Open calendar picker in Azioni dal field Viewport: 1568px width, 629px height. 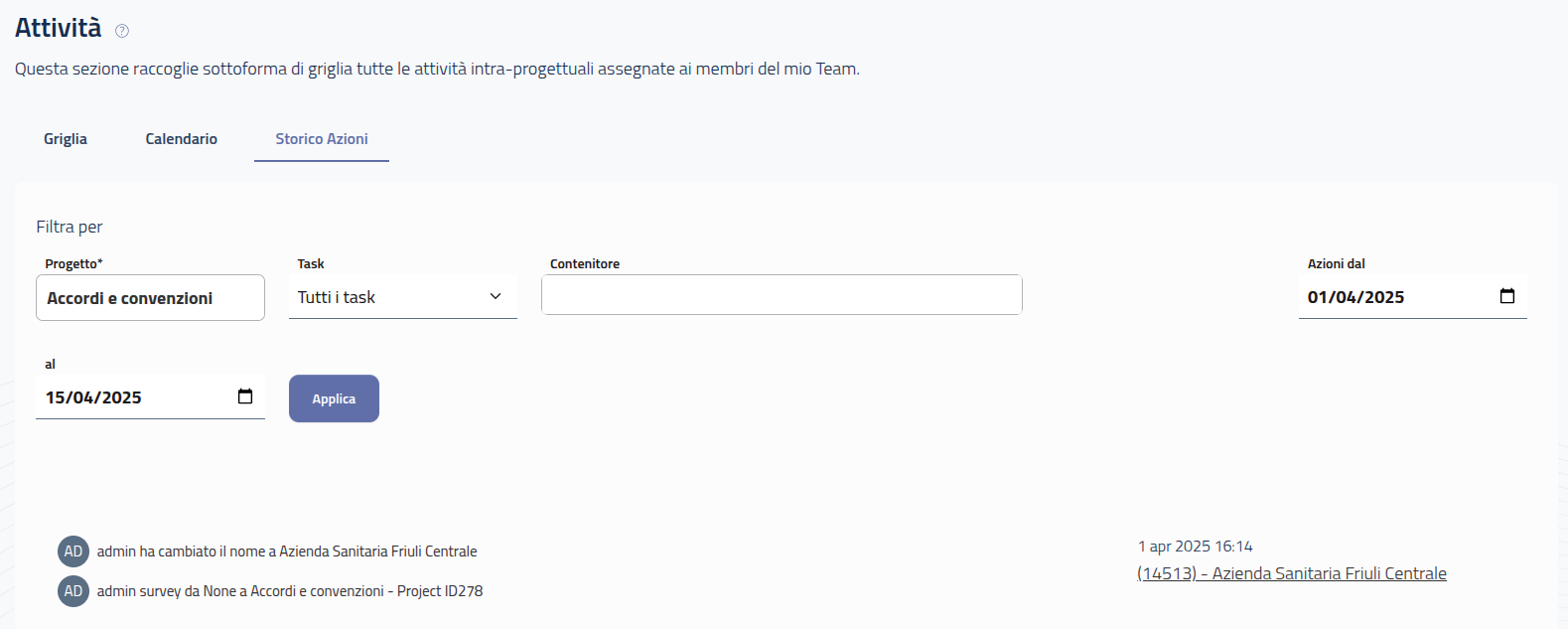[x=1506, y=296]
